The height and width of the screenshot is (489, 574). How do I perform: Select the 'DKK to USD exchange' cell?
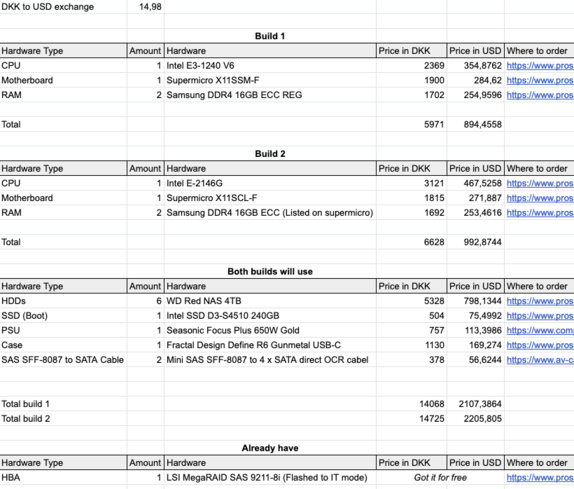click(x=63, y=7)
